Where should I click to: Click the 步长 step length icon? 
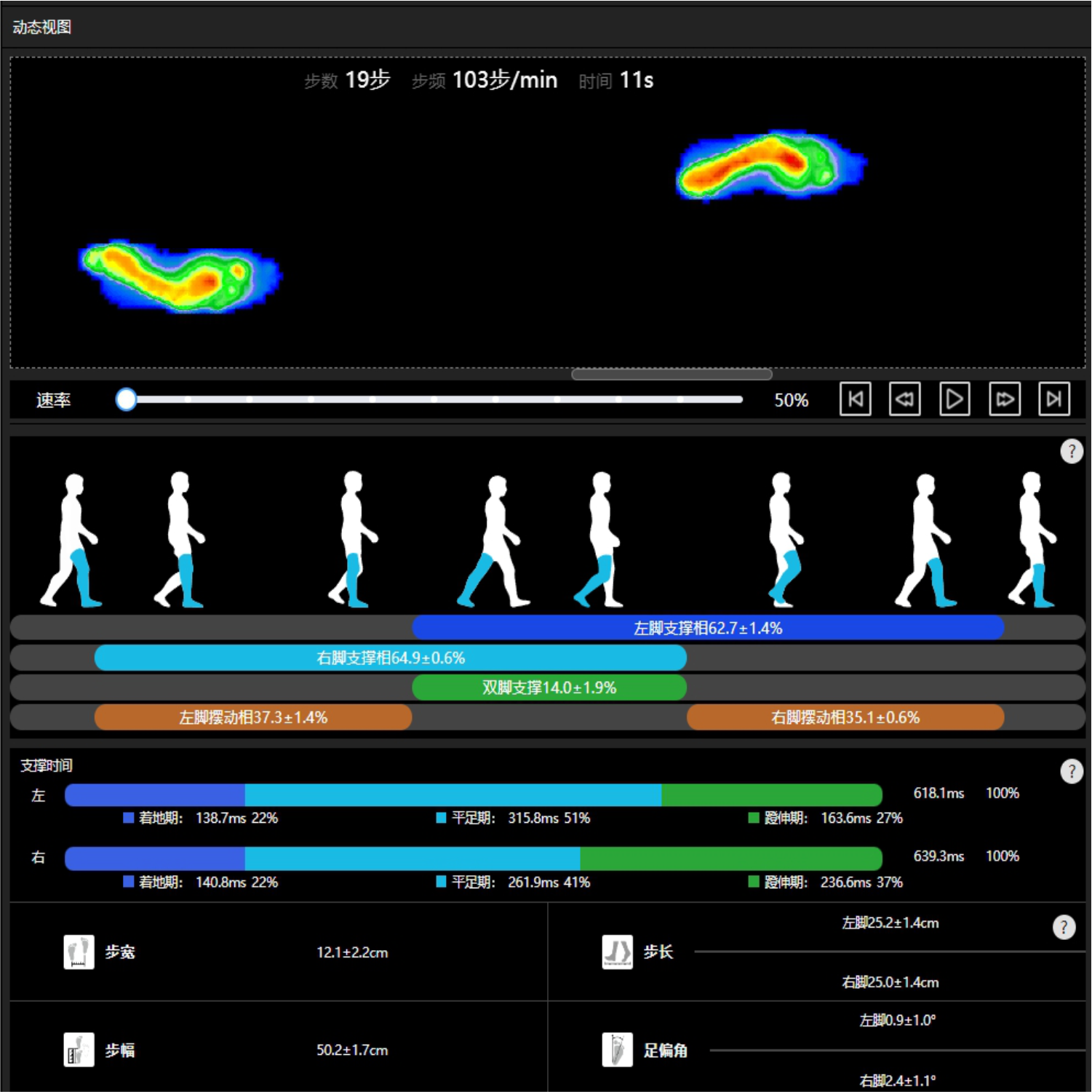(x=617, y=952)
